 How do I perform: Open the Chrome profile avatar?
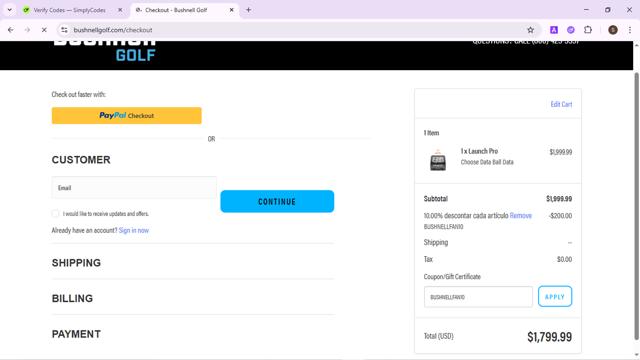coord(613,30)
